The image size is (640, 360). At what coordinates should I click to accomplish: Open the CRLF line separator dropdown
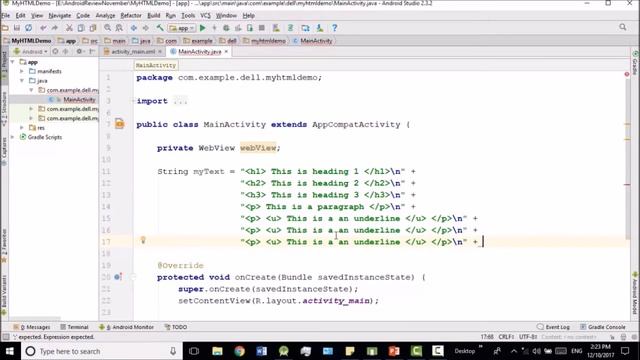point(506,337)
